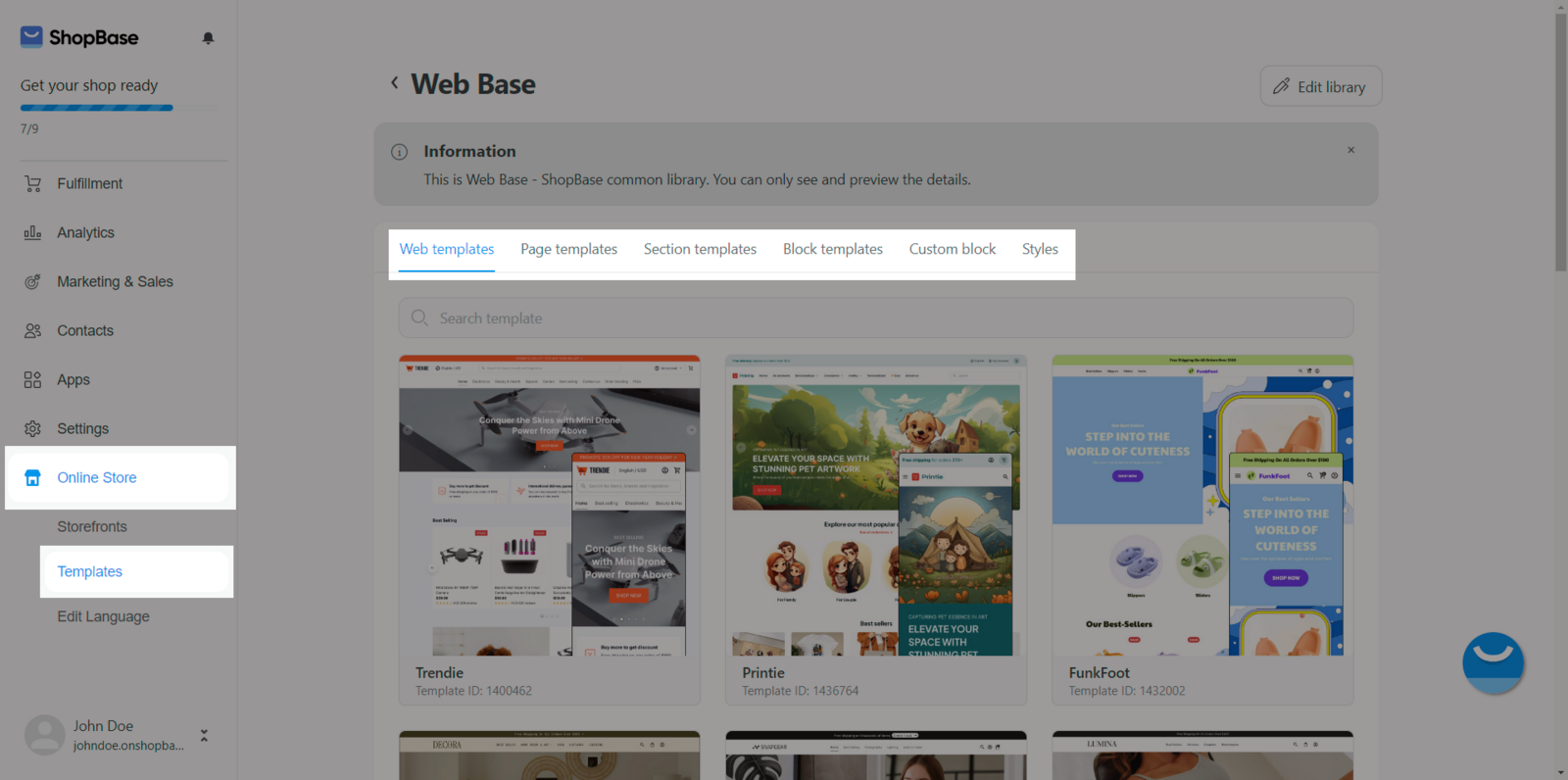Click the Get your shop ready heading
Screen dimensions: 1568x780
pos(89,85)
